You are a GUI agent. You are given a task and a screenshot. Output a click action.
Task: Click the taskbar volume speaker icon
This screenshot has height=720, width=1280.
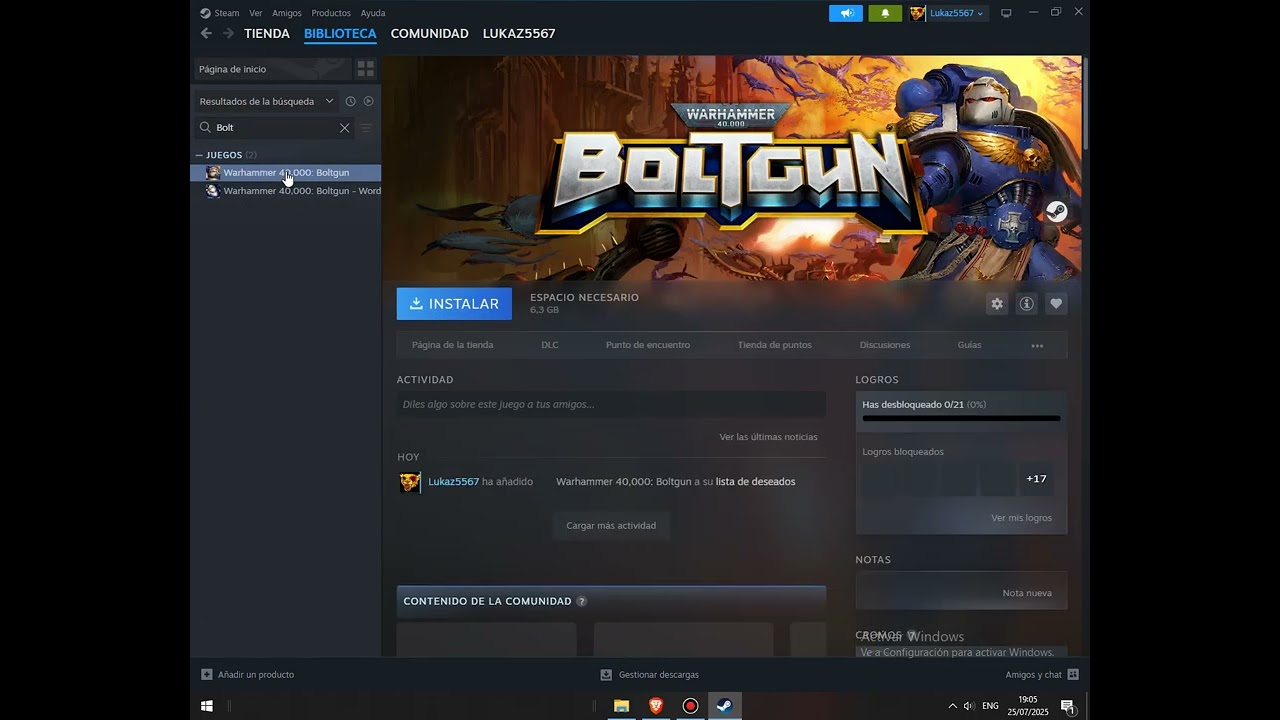pyautogui.click(x=969, y=706)
